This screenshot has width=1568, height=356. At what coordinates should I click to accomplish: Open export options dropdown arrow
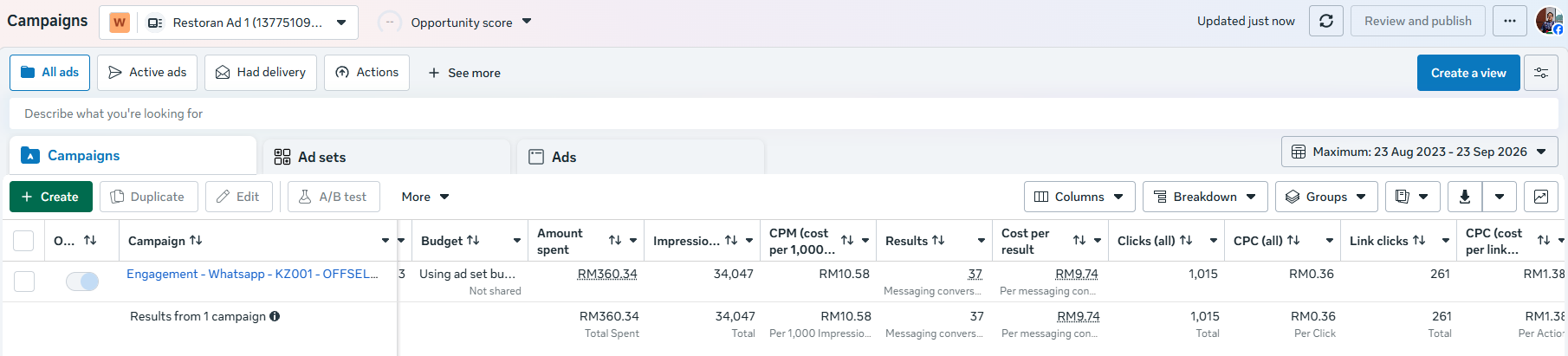click(1500, 197)
